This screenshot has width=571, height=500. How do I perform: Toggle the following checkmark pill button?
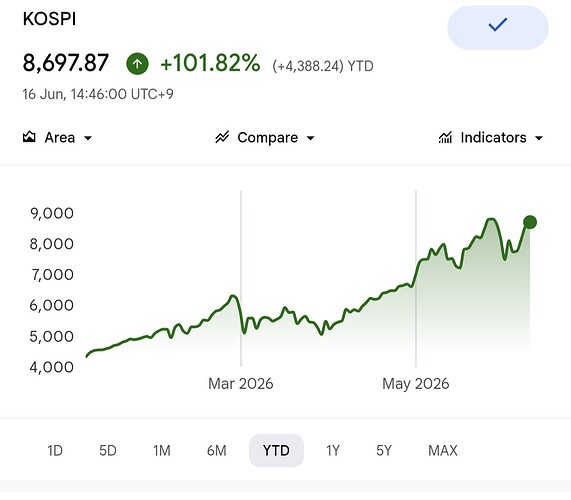tap(497, 28)
